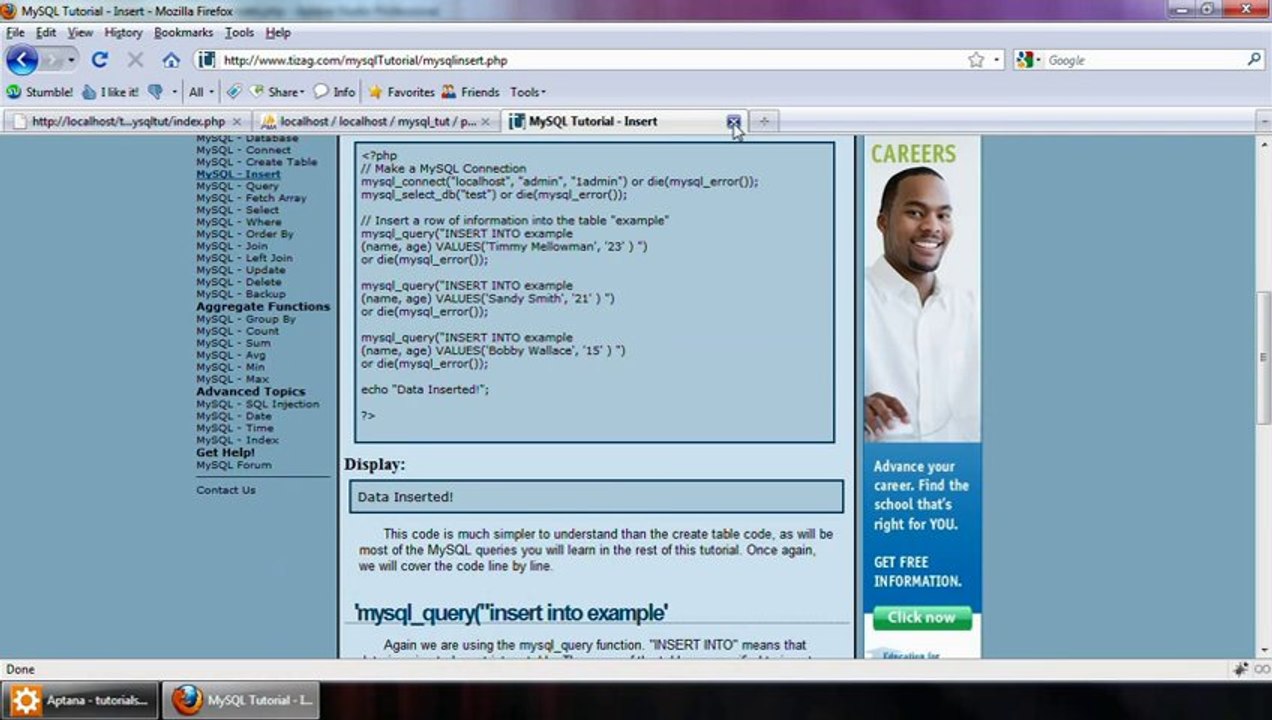Open the MySQL - Create Table link
Screen dimensions: 1272x720
(x=256, y=162)
